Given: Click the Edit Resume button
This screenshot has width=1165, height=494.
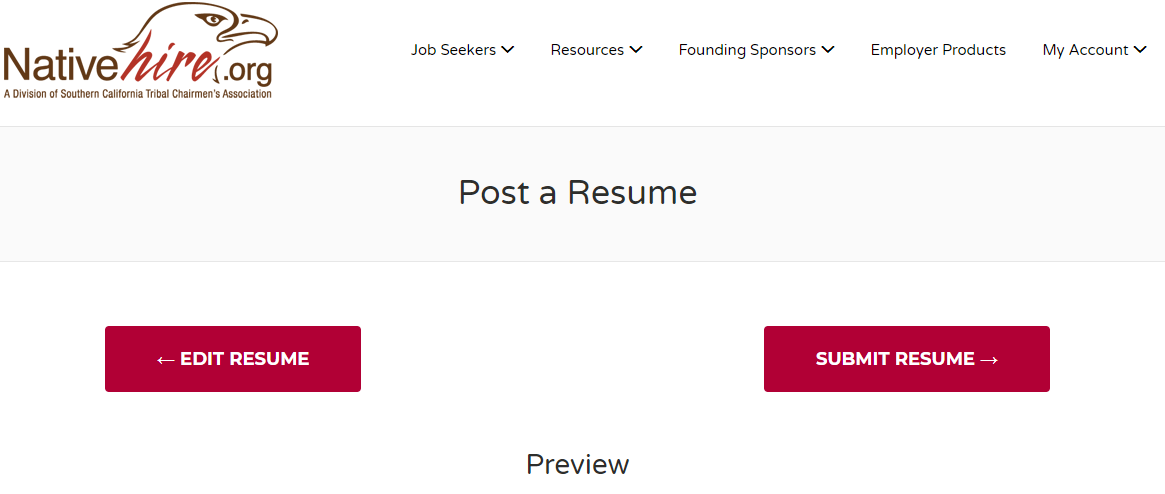Looking at the screenshot, I should coord(233,359).
